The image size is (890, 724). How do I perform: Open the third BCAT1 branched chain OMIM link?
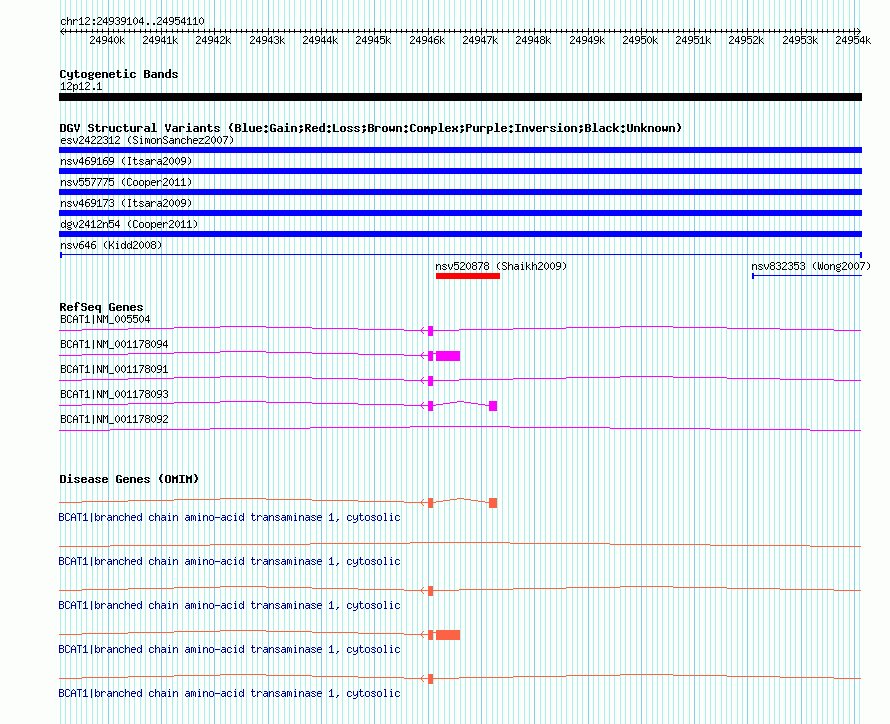[x=229, y=605]
